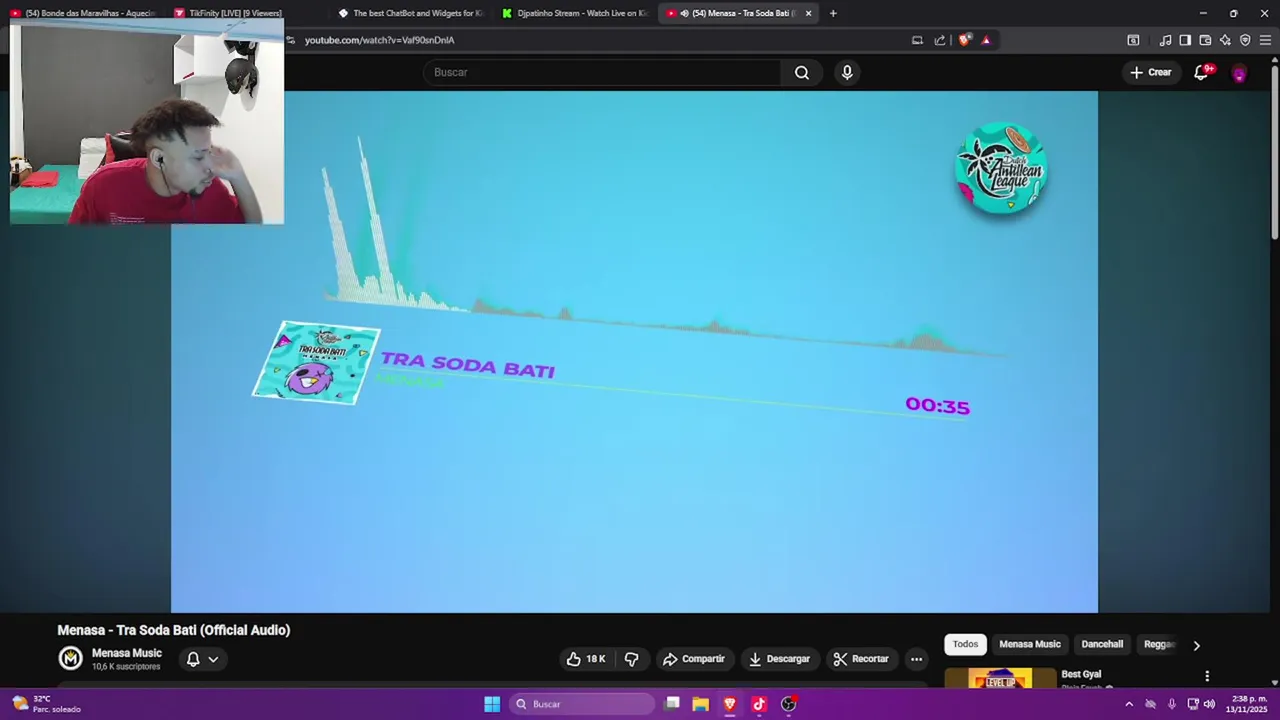Click the share page icon in address bar
1280x720 pixels.
pos(940,40)
